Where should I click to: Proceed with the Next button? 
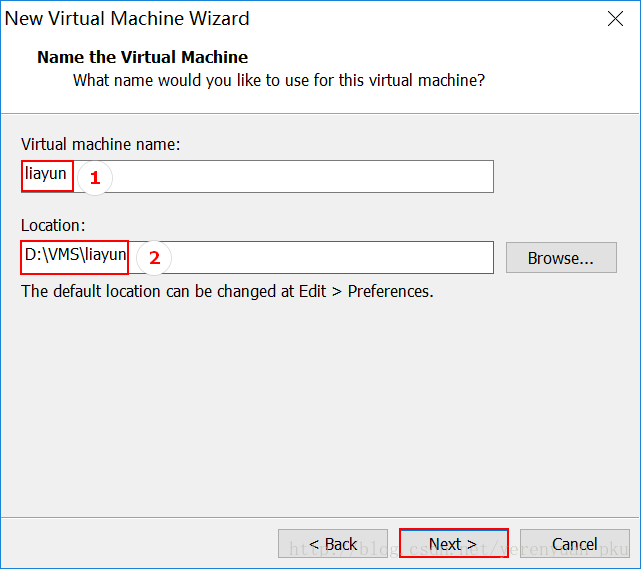pyautogui.click(x=453, y=544)
